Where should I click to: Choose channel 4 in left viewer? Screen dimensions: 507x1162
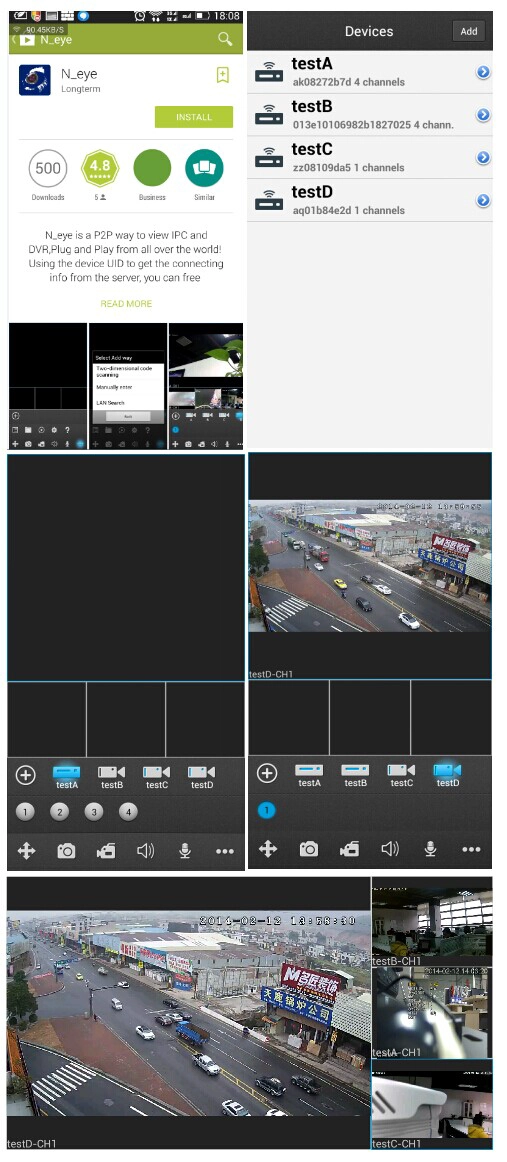(128, 812)
